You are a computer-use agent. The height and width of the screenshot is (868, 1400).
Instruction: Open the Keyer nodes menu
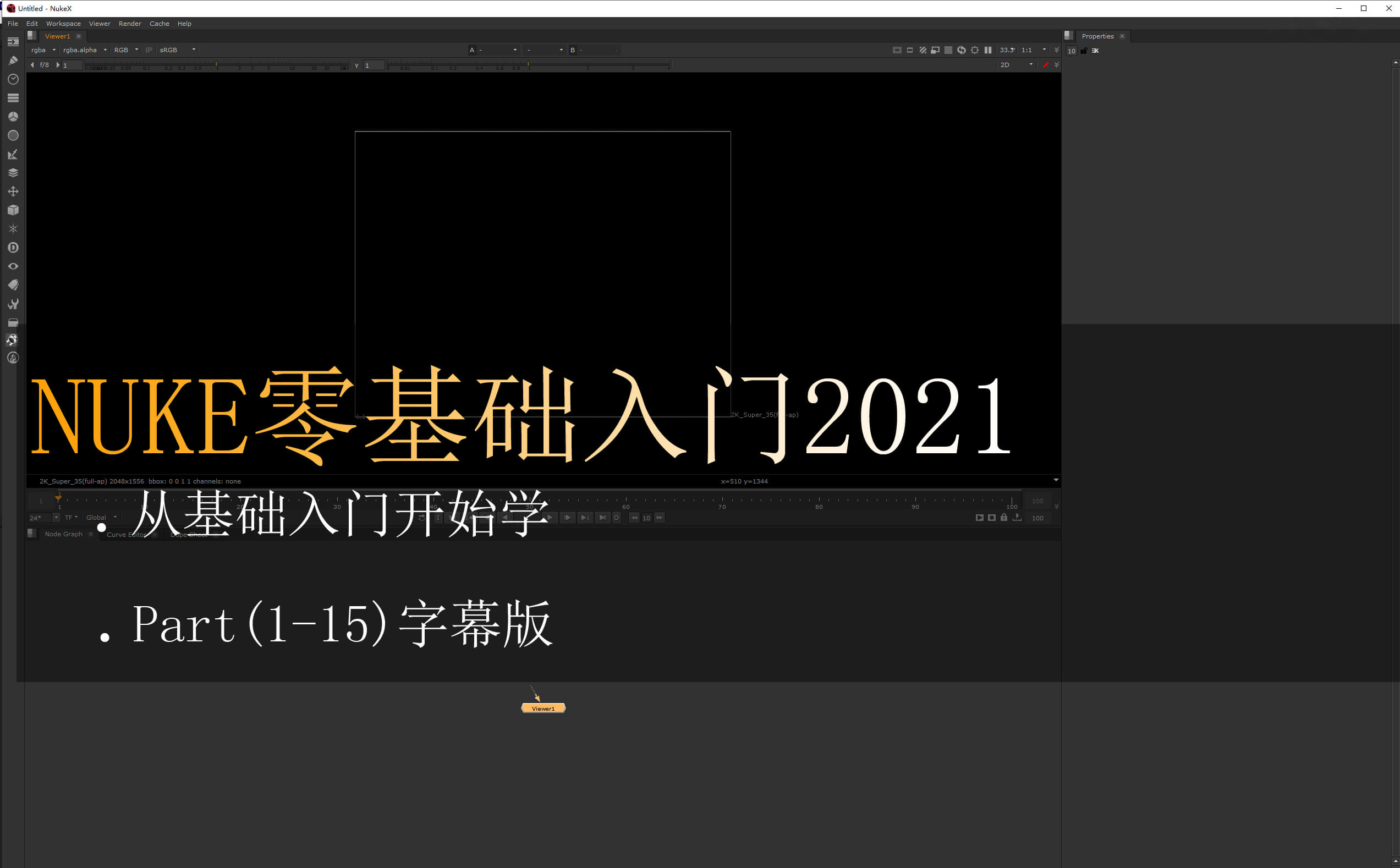13,155
